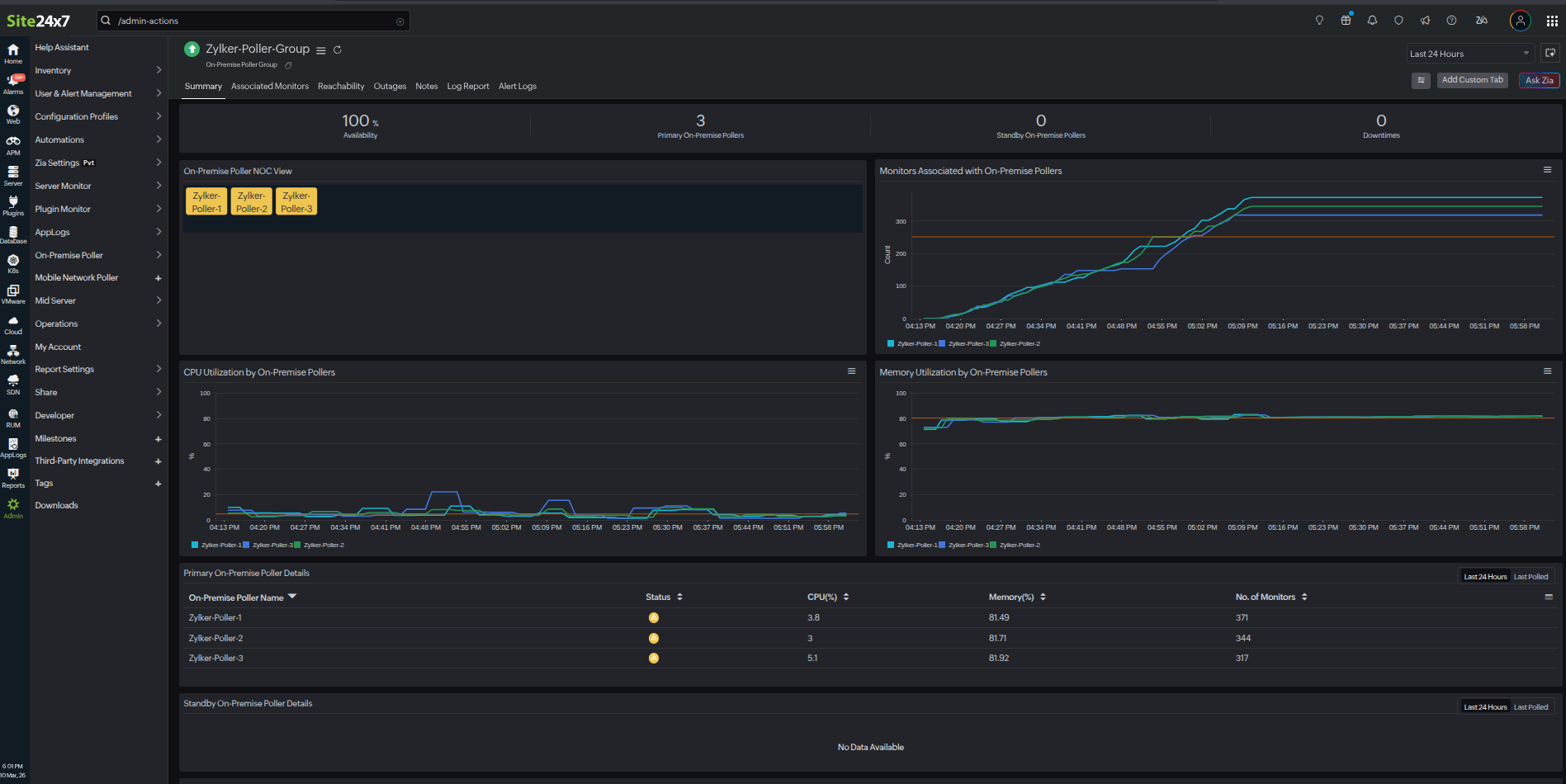Open the apps grid icon
The height and width of the screenshot is (784, 1566).
[1552, 21]
